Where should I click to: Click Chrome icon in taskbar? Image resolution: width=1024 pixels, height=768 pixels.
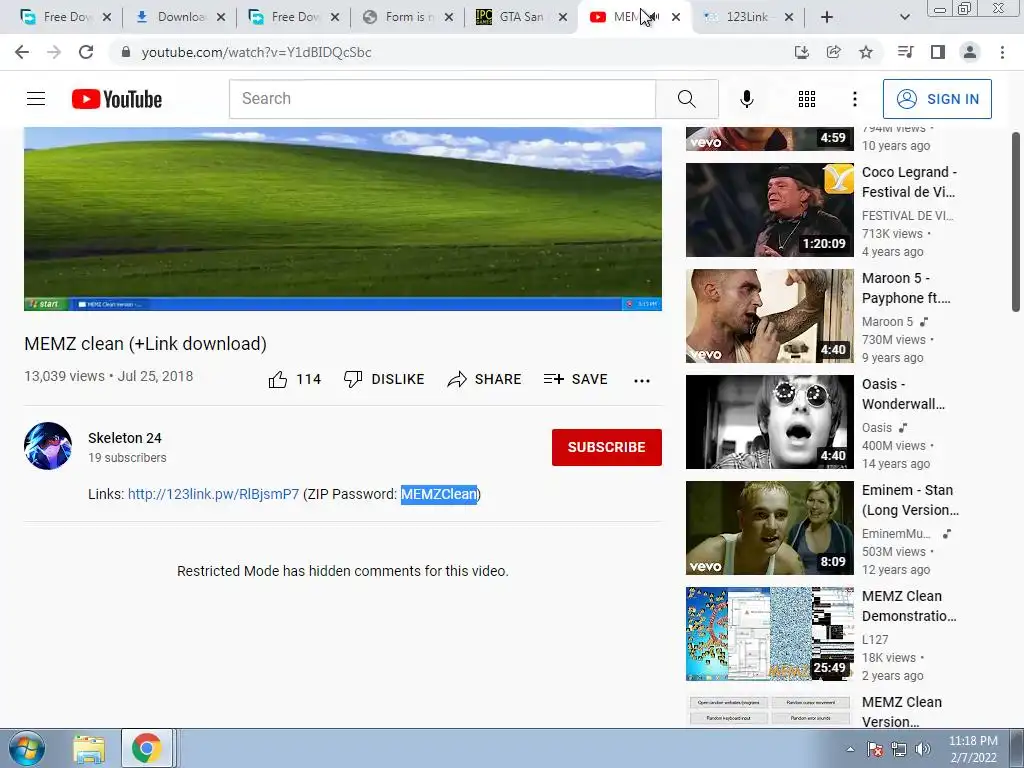coord(146,748)
